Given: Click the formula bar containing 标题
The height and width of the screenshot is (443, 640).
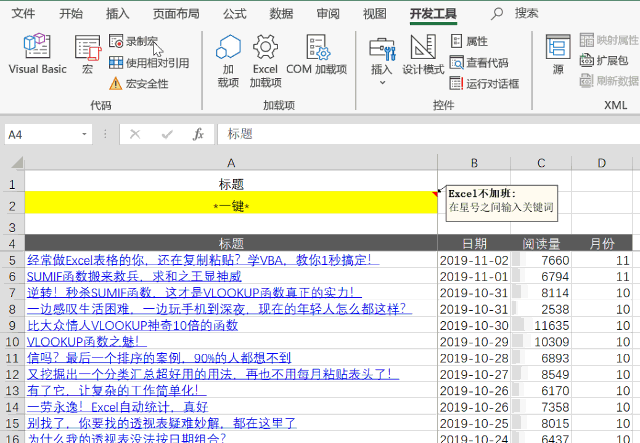Looking at the screenshot, I should [429, 134].
